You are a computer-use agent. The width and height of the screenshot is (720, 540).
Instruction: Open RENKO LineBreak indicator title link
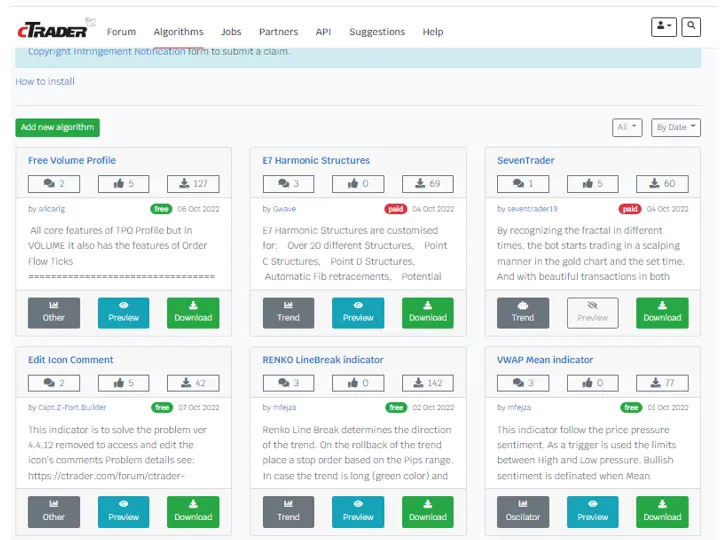pos(323,360)
